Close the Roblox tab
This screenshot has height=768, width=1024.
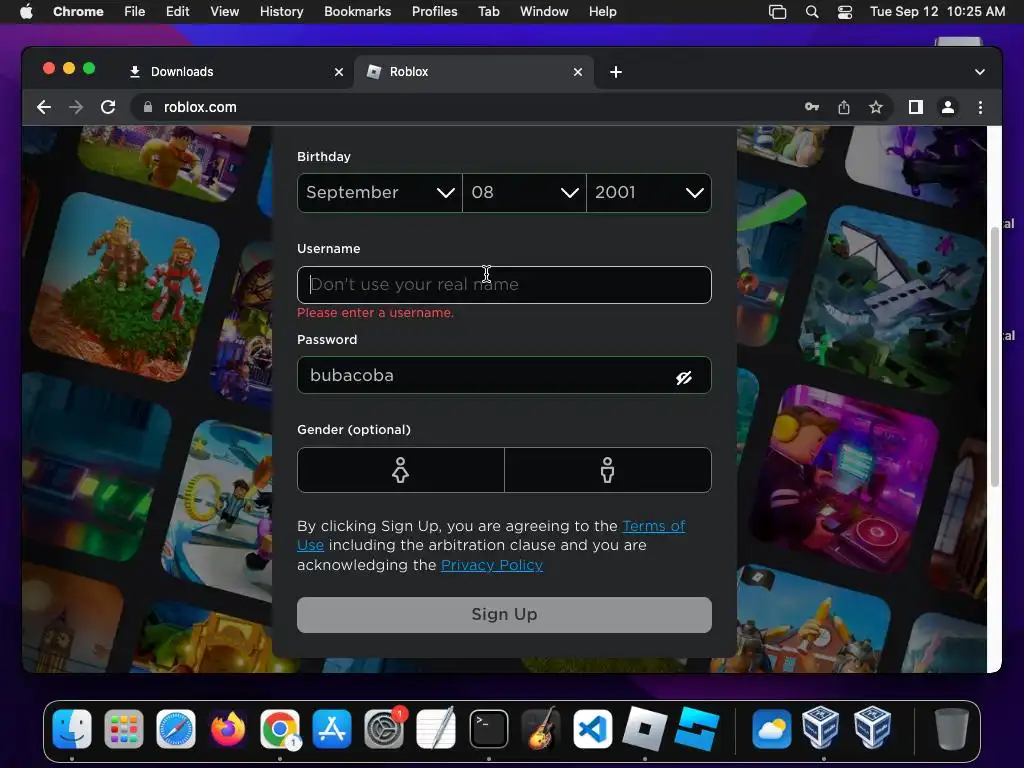(x=578, y=72)
